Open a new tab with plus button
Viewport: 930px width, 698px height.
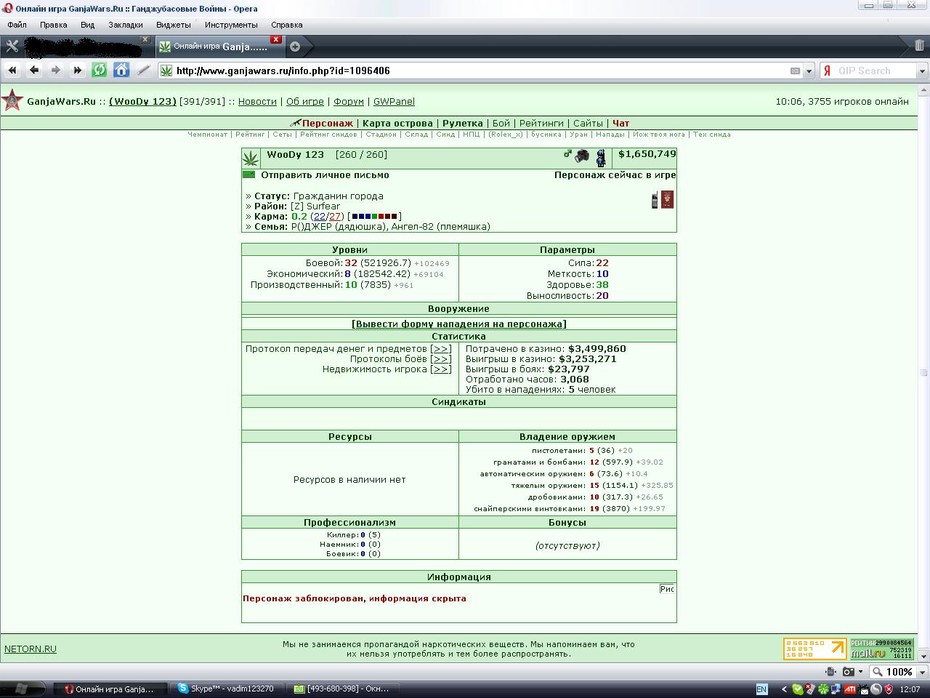(295, 46)
